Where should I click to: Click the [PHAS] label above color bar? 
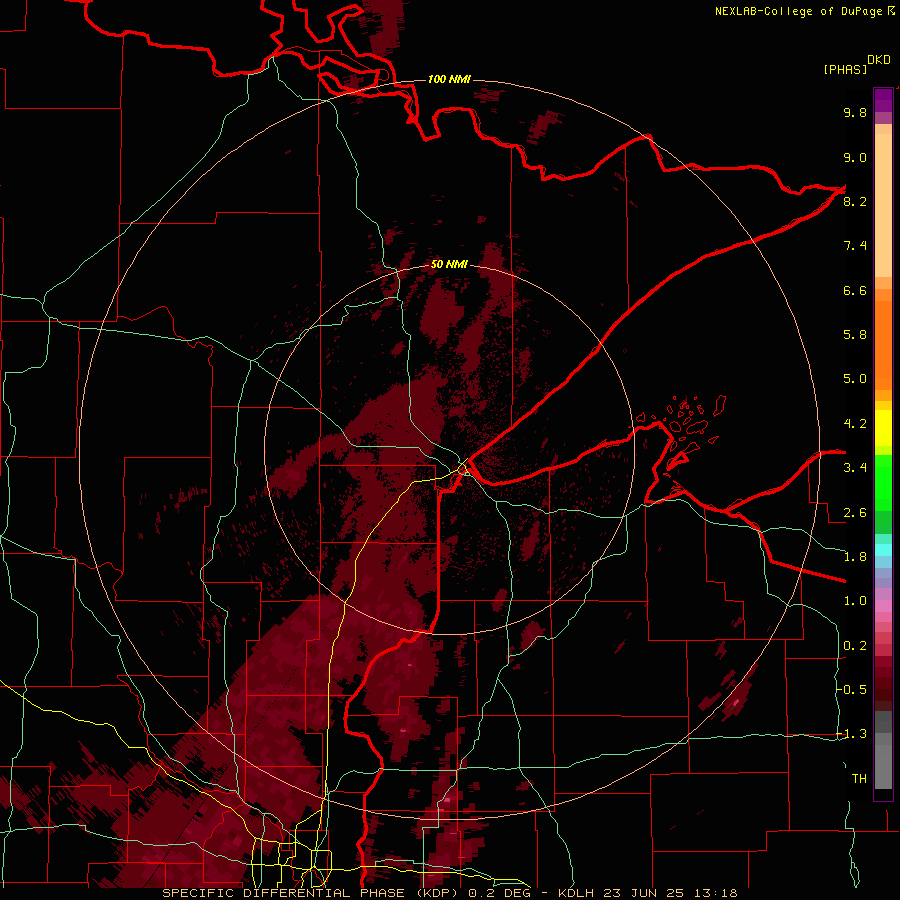point(845,69)
